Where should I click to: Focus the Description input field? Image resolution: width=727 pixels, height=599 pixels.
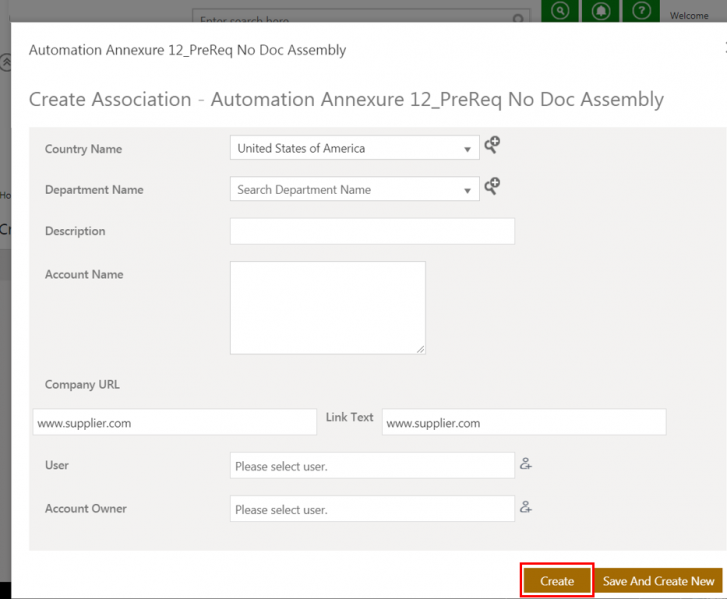(372, 231)
